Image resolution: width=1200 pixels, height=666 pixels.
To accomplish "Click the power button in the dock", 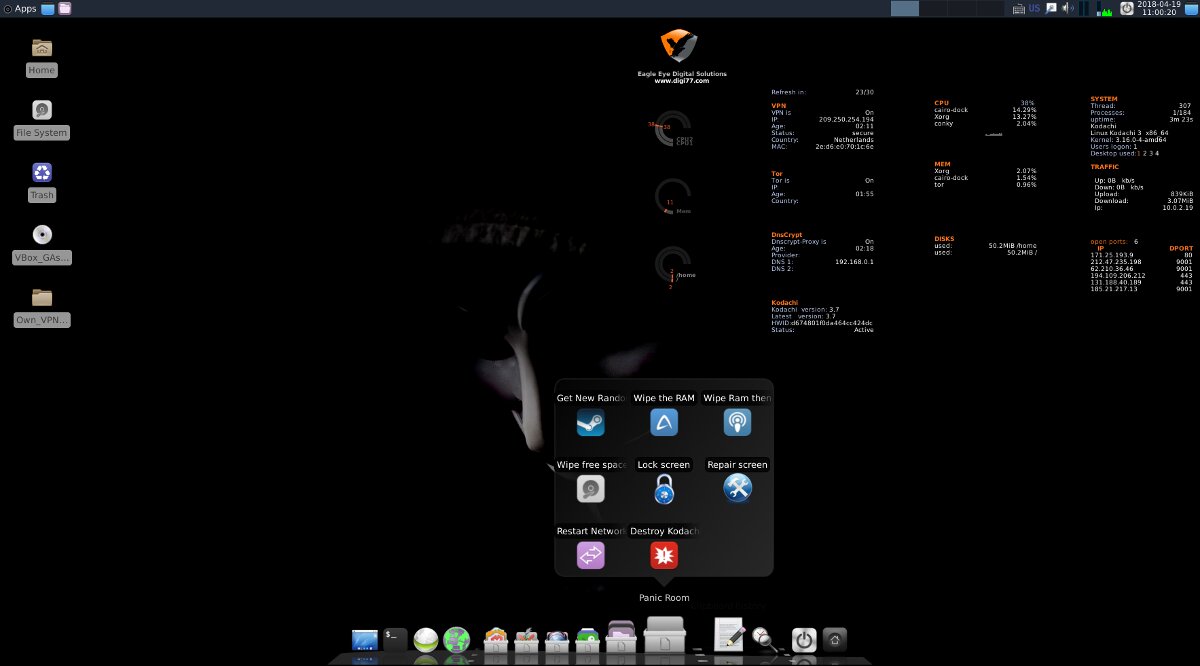I will point(804,640).
